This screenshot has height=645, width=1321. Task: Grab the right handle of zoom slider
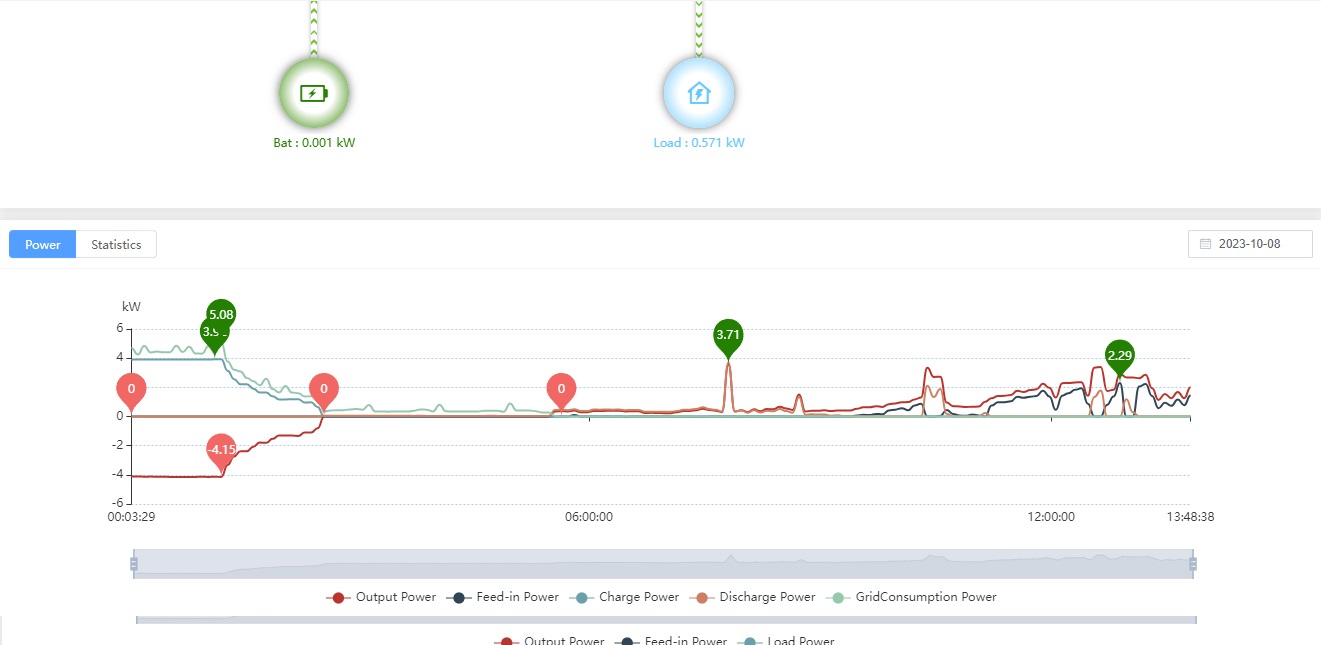[1193, 564]
